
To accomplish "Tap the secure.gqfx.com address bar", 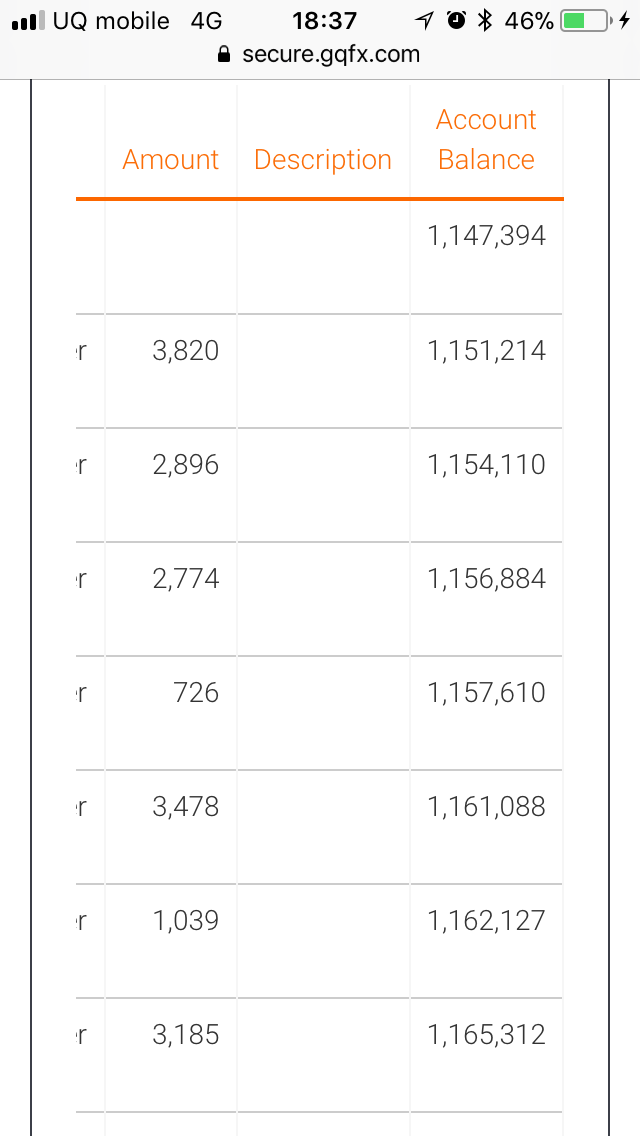I will point(331,54).
